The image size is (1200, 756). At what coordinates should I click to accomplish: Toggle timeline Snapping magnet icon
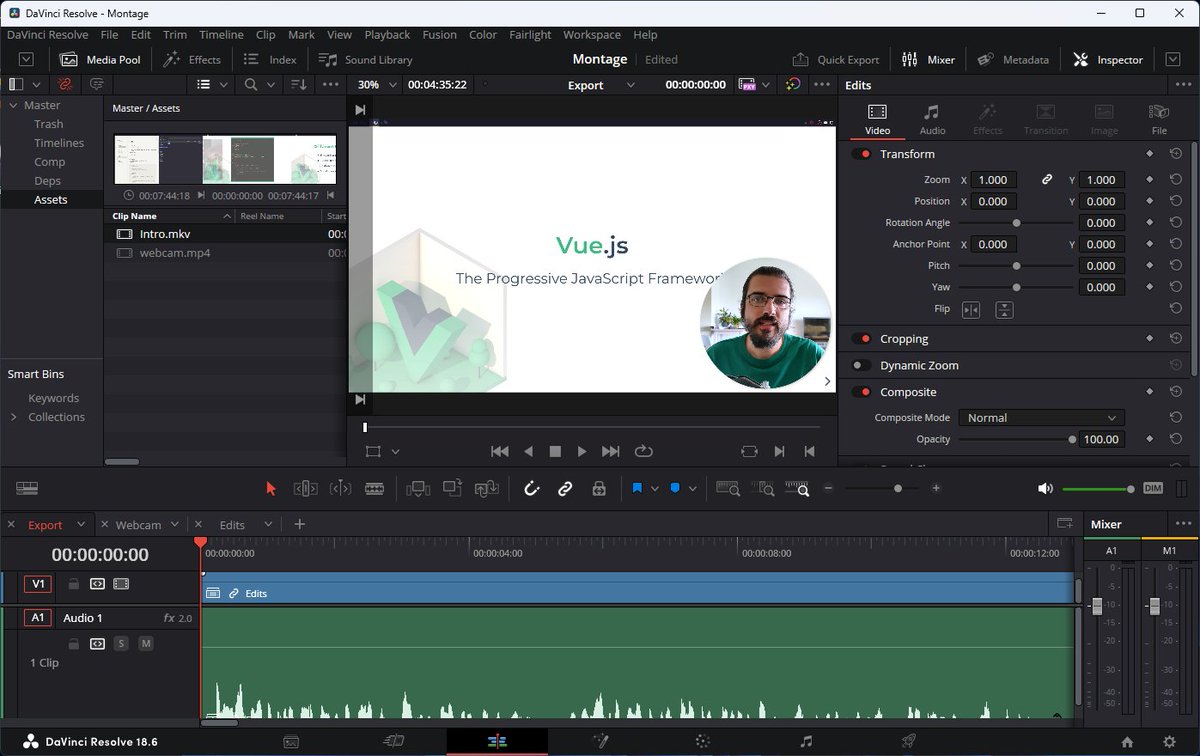[532, 488]
